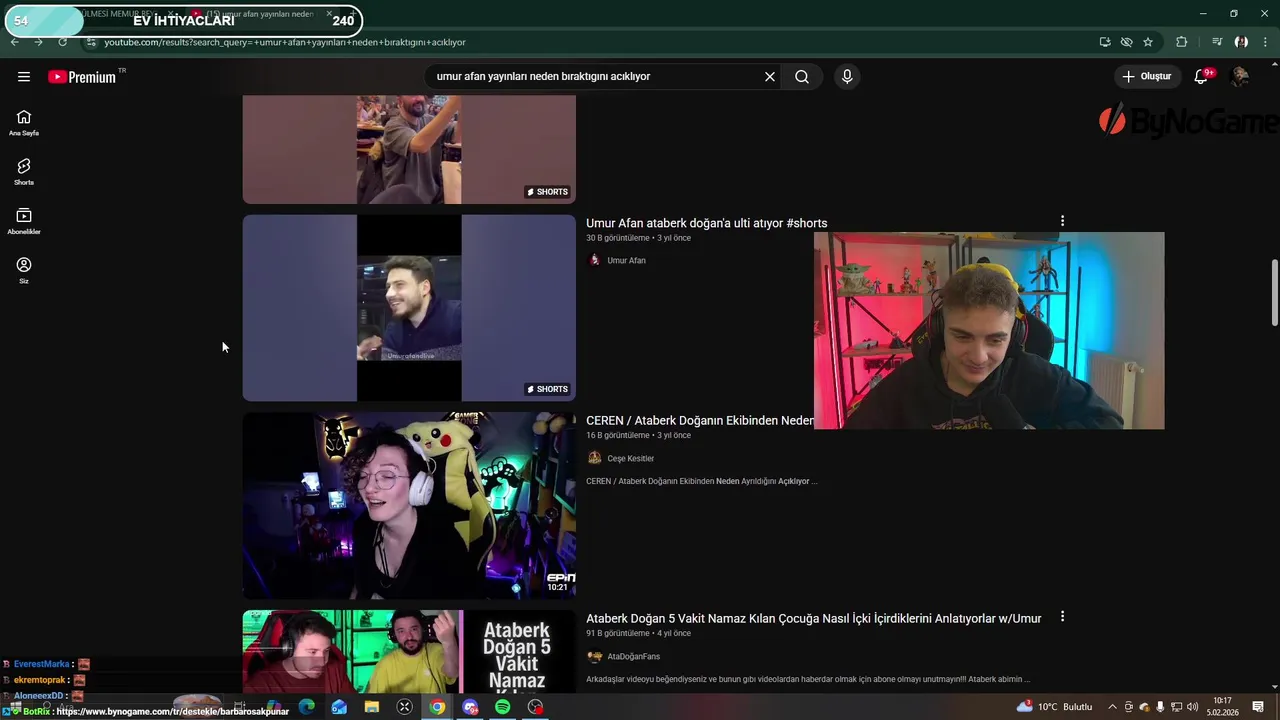
Task: Click '30 B görüntüleme' view count text
Action: 618,238
